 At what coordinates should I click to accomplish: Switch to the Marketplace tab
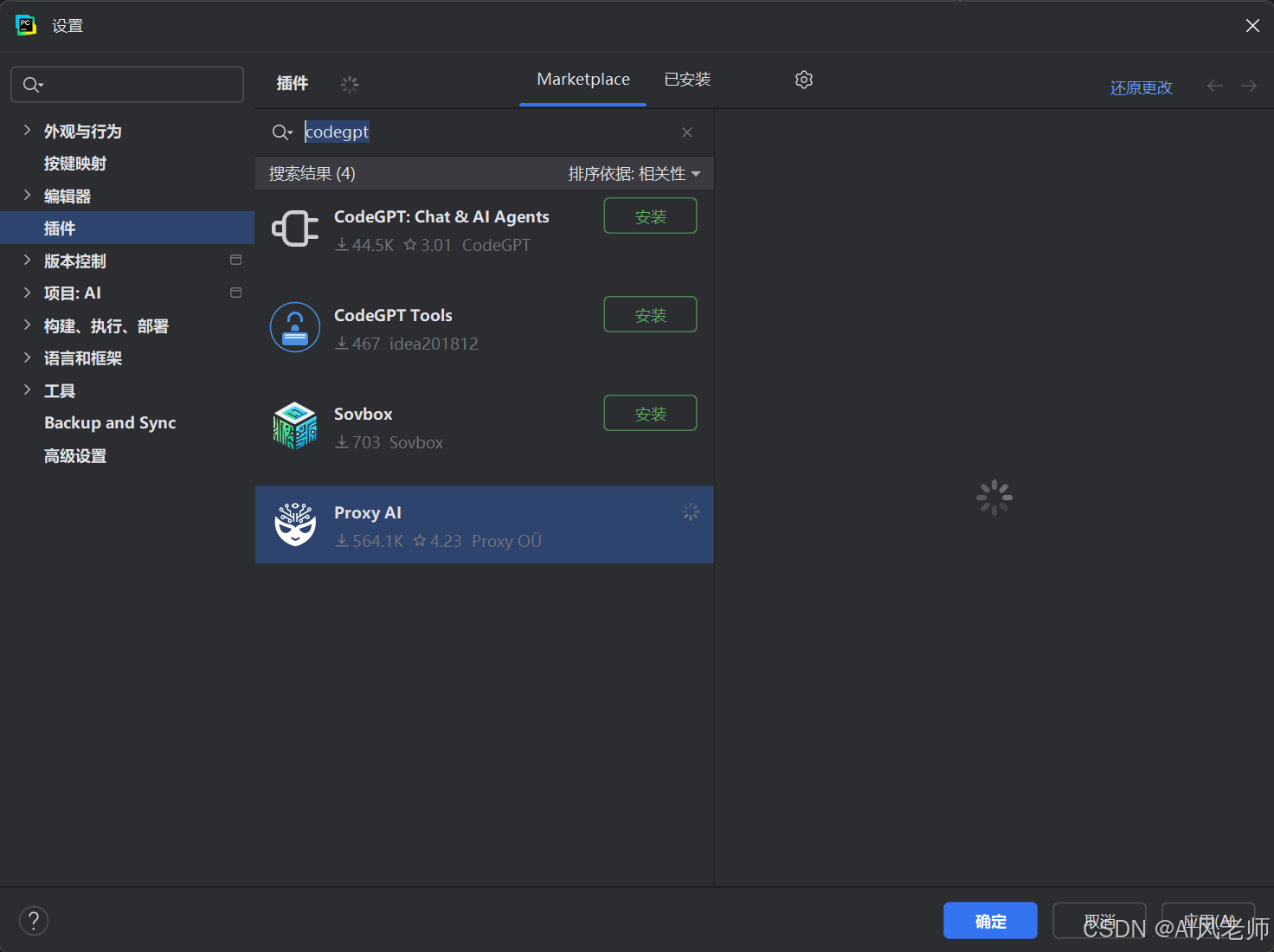(x=583, y=80)
